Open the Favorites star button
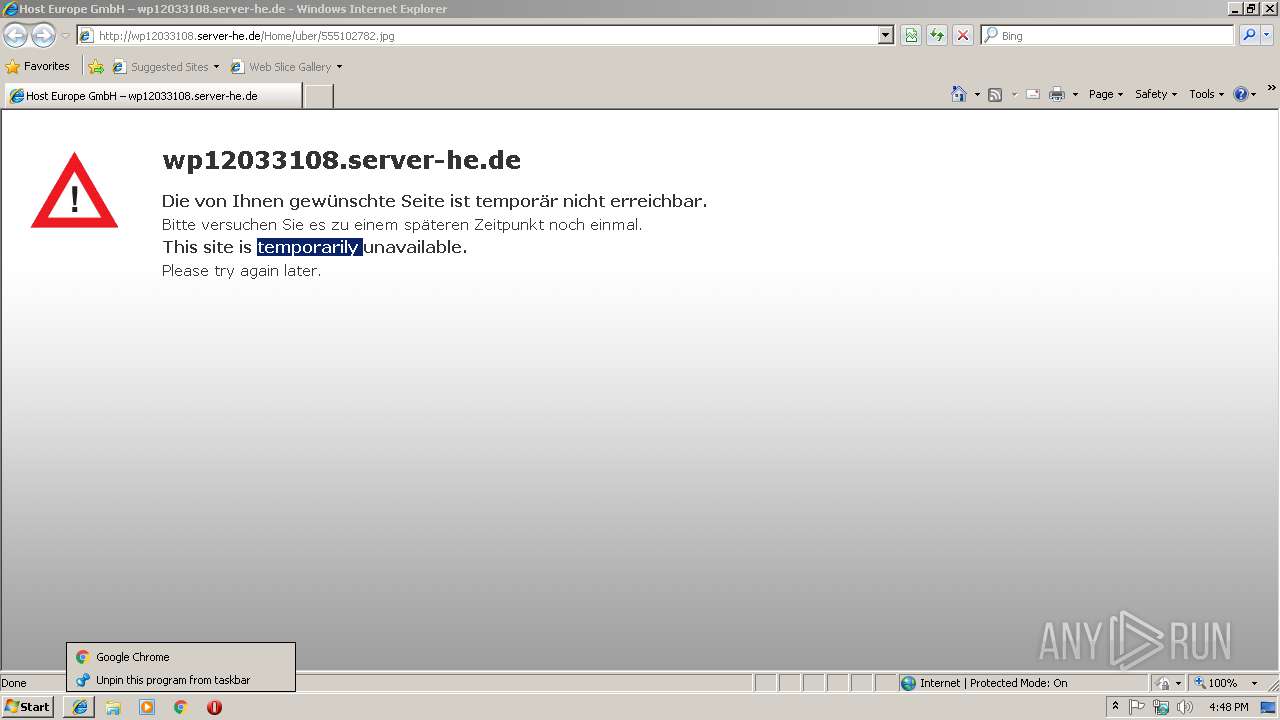The width and height of the screenshot is (1280, 720). (37, 66)
